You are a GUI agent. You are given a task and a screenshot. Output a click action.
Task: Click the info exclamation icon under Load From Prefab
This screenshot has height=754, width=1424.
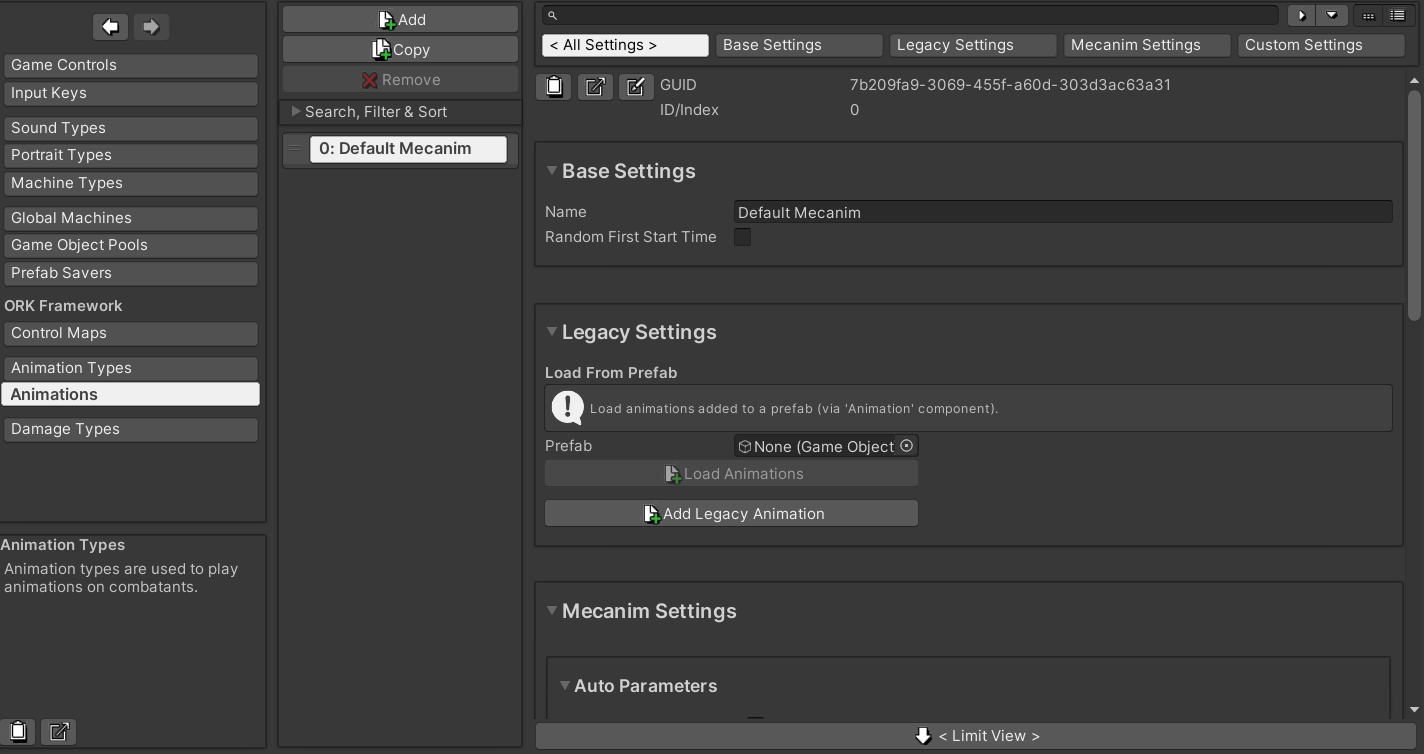pyautogui.click(x=568, y=408)
